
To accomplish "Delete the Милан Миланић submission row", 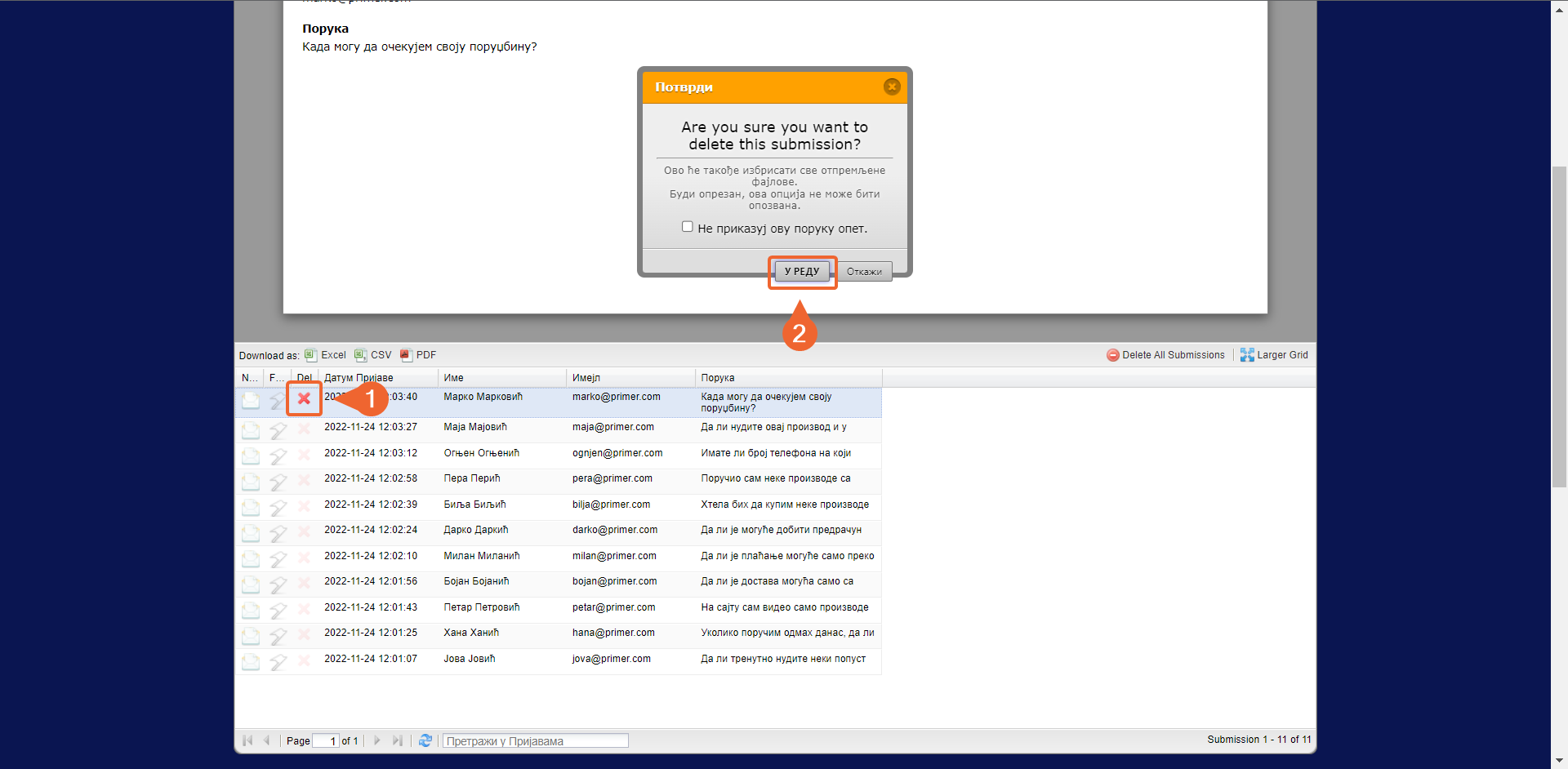I will tap(304, 558).
